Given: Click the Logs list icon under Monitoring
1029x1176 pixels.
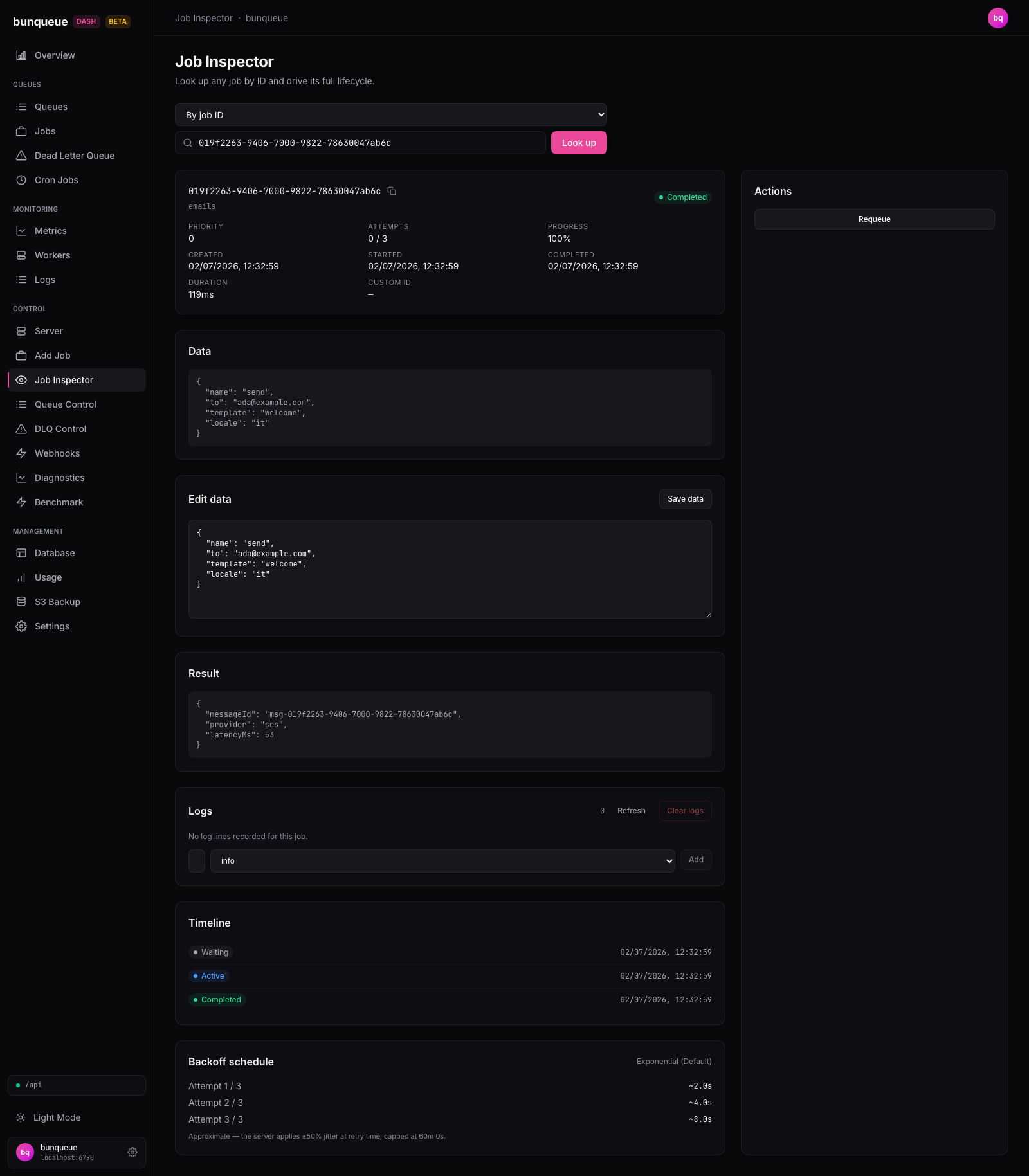Looking at the screenshot, I should pyautogui.click(x=21, y=280).
